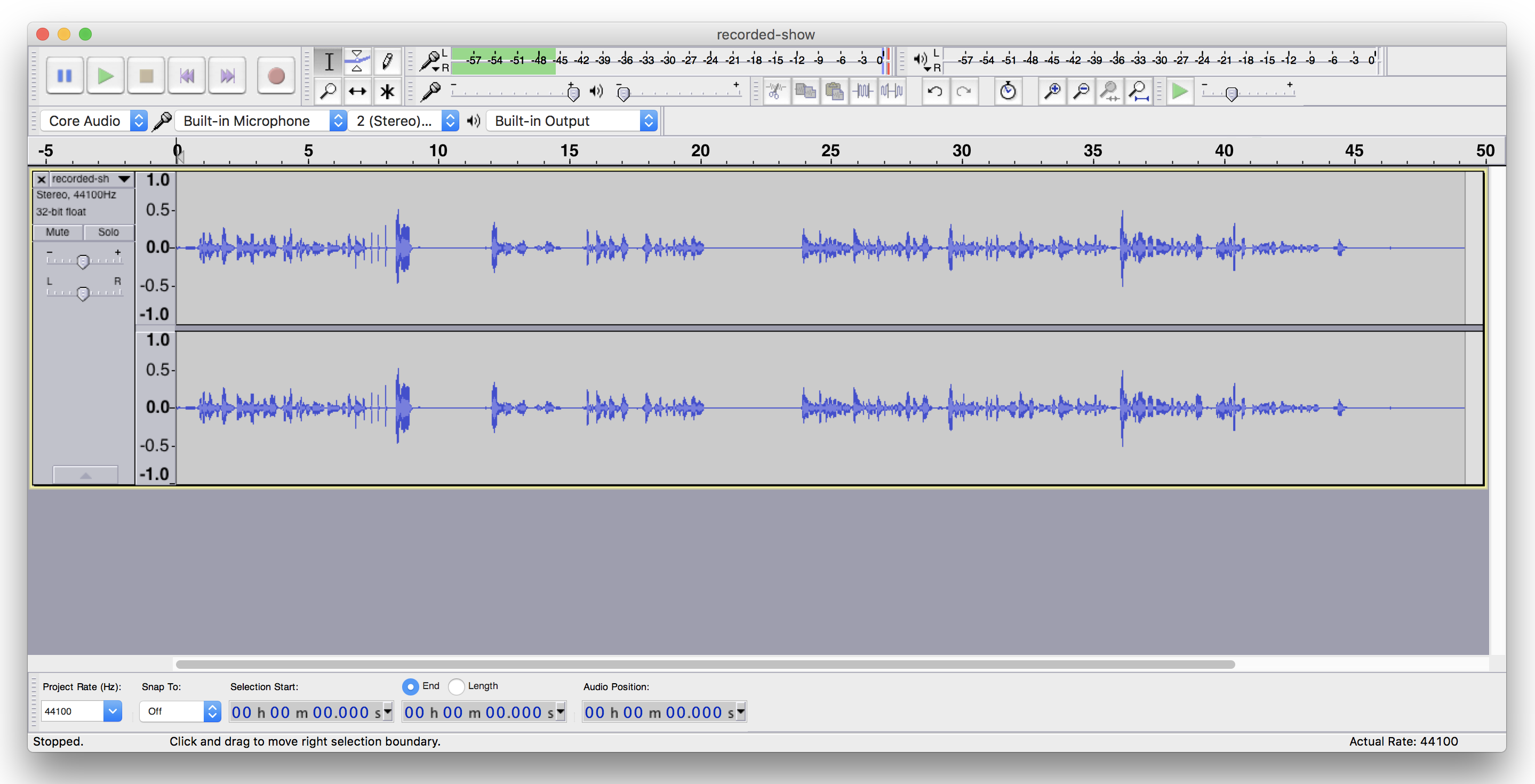This screenshot has height=784, width=1535.
Task: Open the Snap To Off dropdown
Action: tap(180, 711)
